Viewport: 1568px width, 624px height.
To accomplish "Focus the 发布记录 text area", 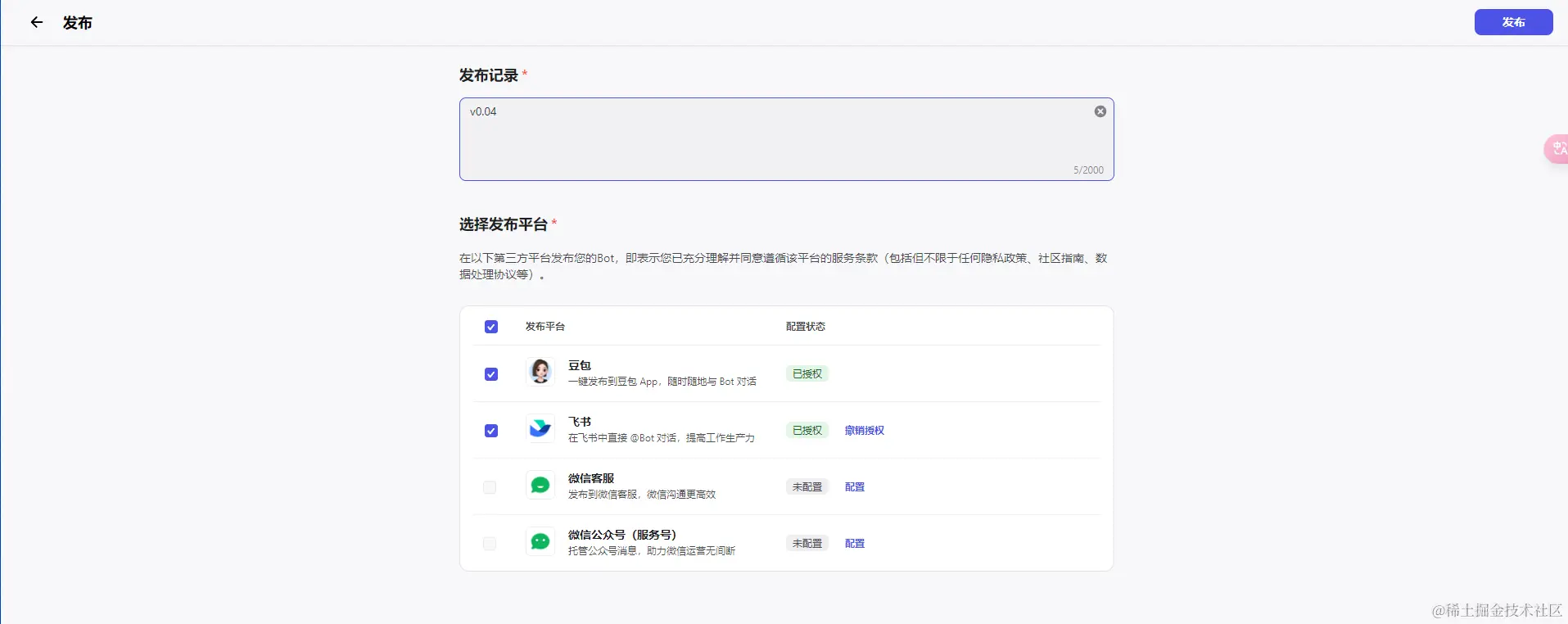I will click(786, 139).
